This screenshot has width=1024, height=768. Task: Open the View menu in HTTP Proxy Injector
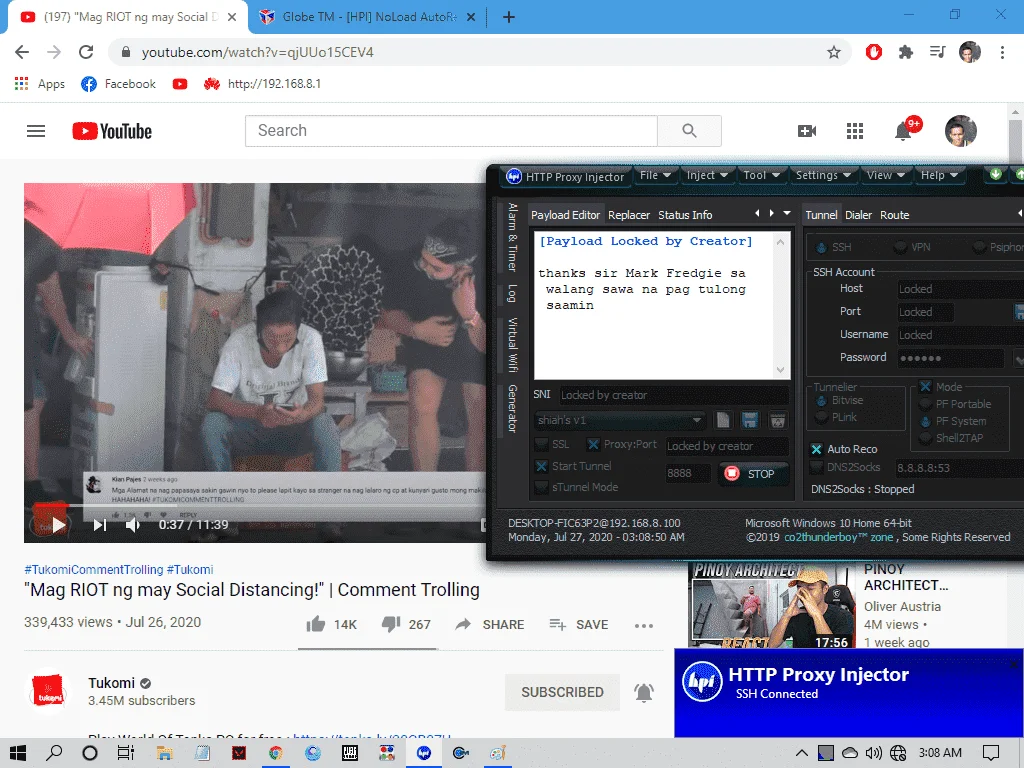886,175
